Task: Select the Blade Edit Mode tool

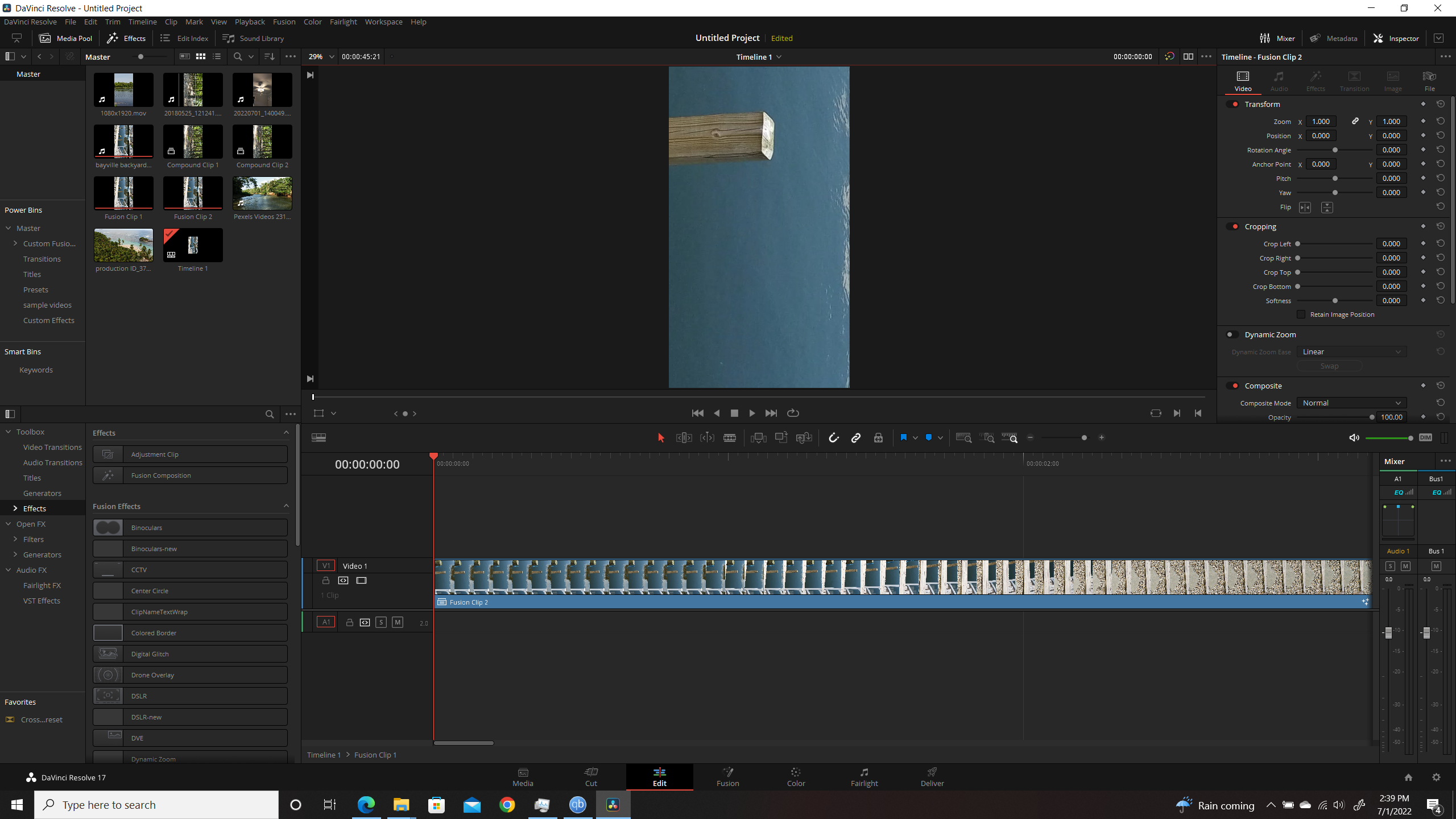Action: click(730, 437)
